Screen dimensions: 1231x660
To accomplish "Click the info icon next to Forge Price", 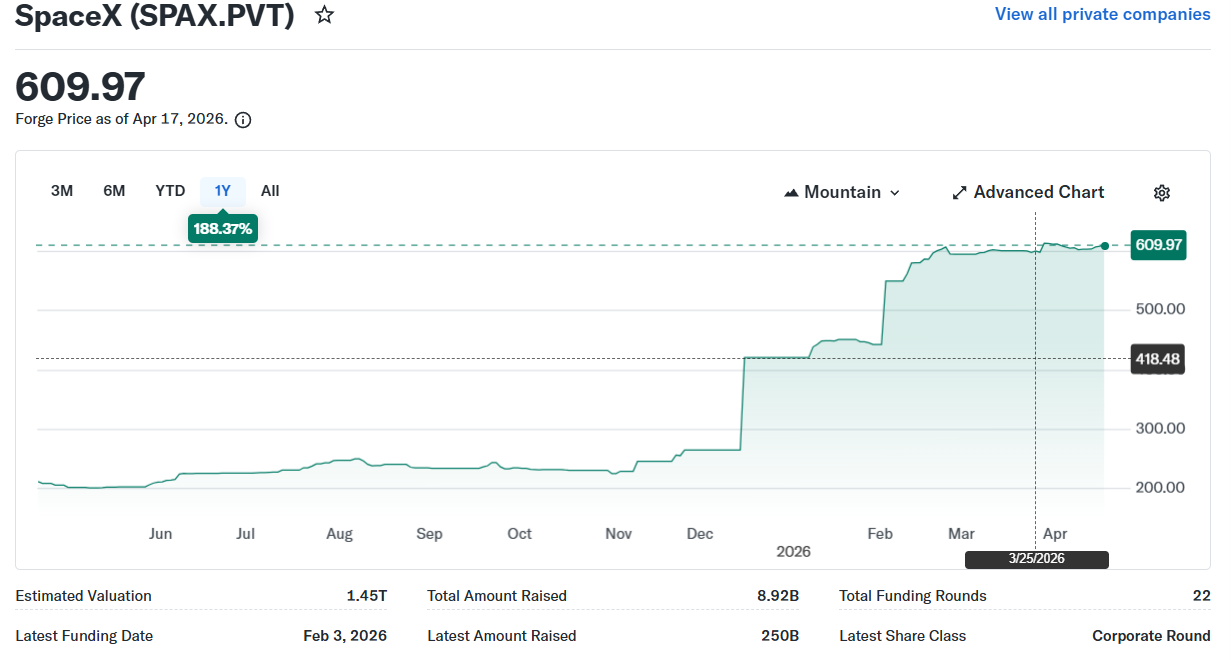I will [x=243, y=120].
